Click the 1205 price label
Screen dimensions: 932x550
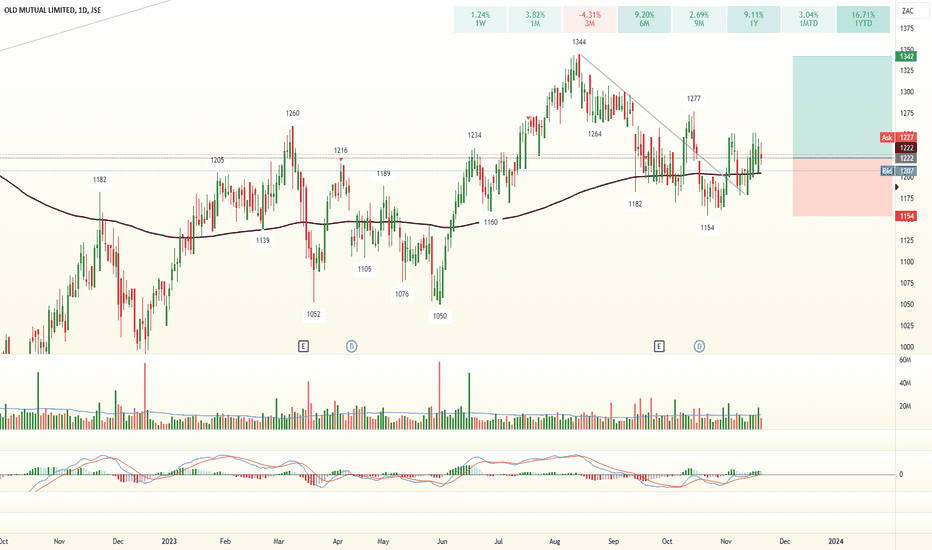(217, 160)
